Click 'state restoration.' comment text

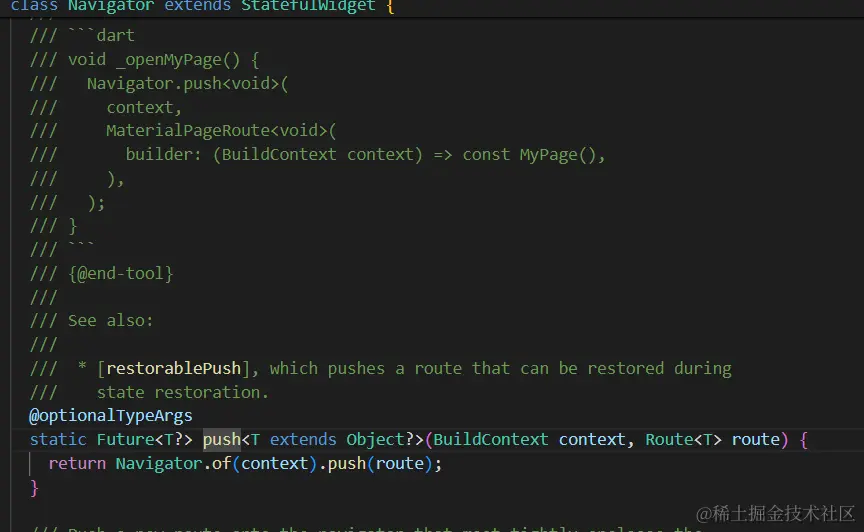click(x=183, y=393)
